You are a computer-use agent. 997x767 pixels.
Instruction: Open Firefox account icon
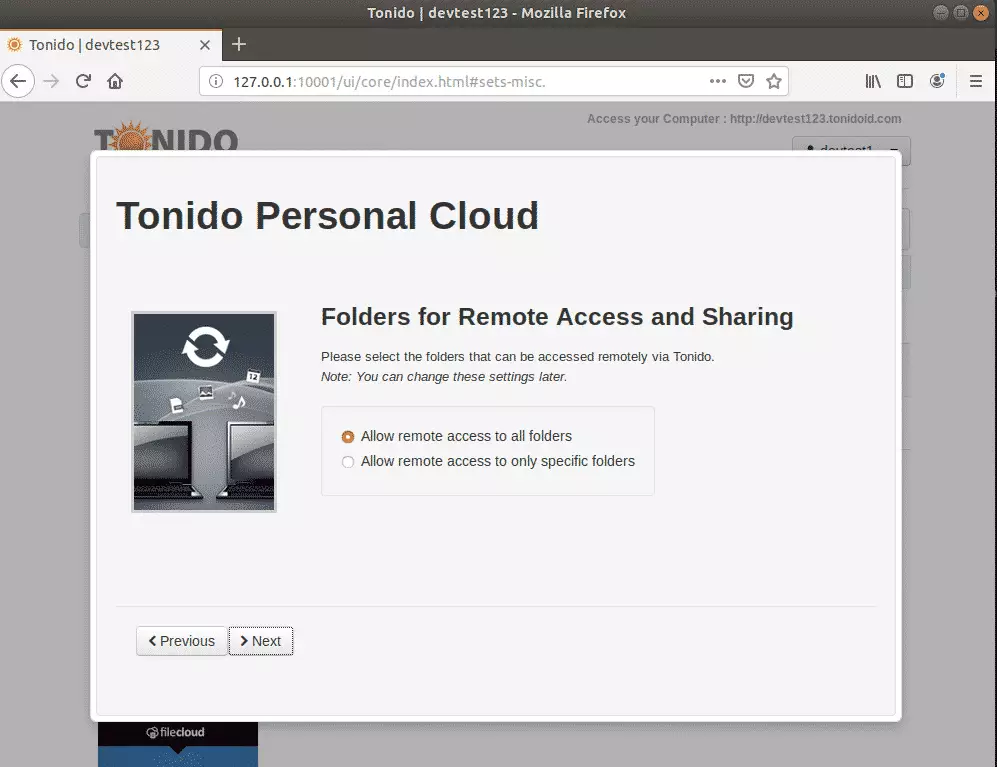pos(937,81)
